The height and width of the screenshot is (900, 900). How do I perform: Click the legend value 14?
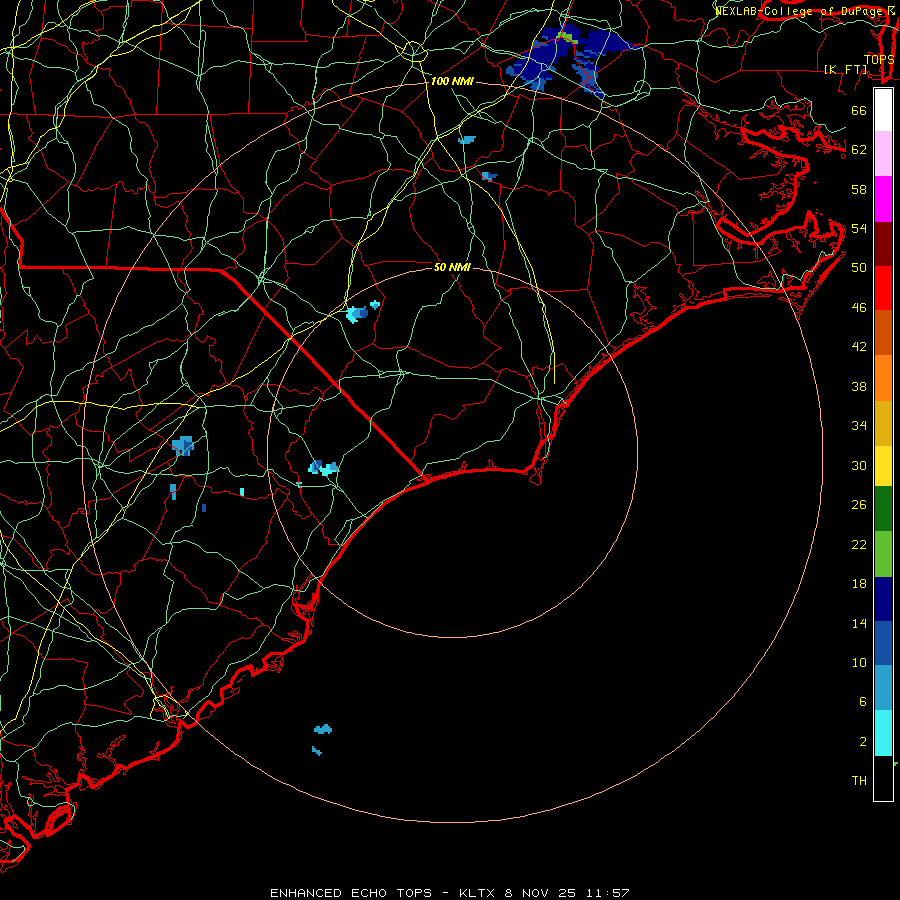859,623
